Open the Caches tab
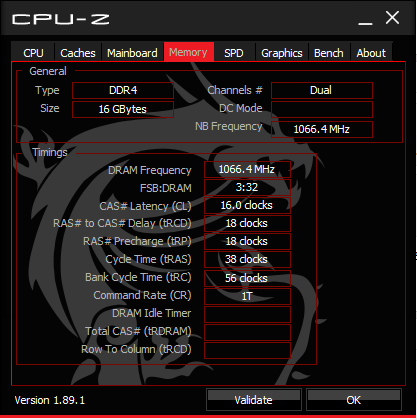This screenshot has width=417, height=420. click(78, 52)
